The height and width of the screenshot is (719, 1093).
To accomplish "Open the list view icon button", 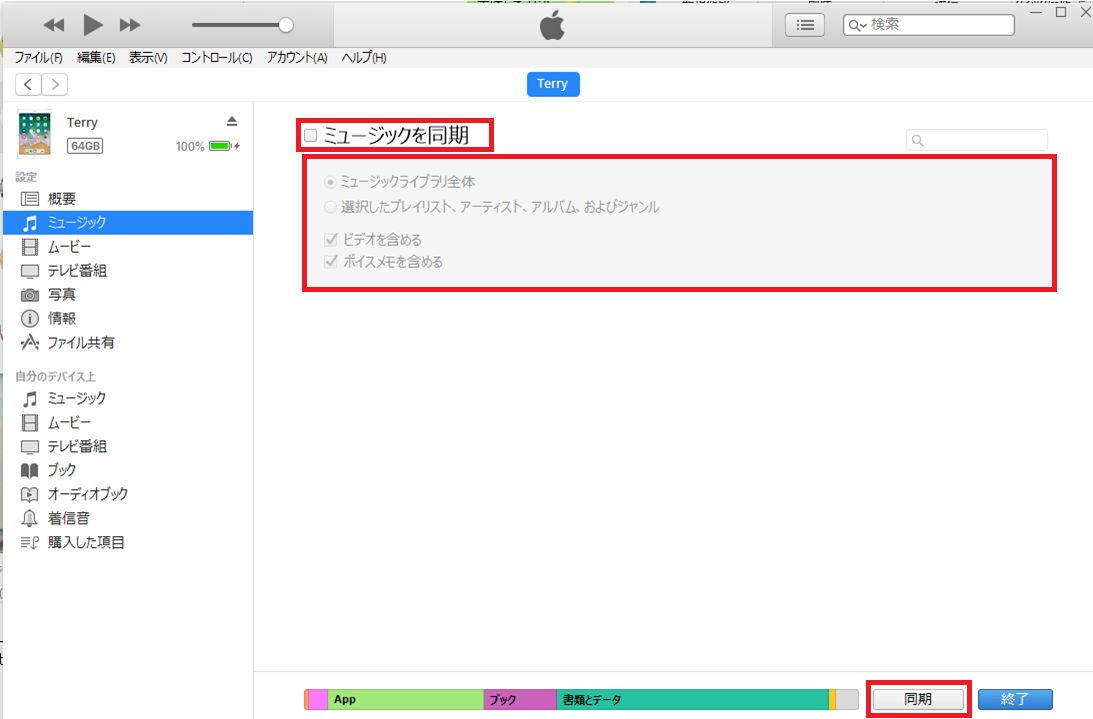I will pos(805,25).
